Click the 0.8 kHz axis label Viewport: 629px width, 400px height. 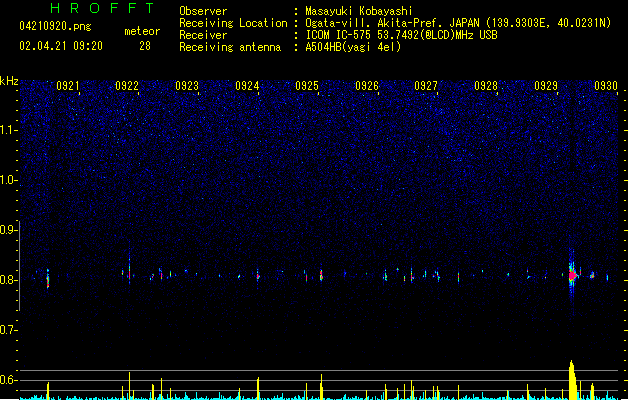point(8,280)
